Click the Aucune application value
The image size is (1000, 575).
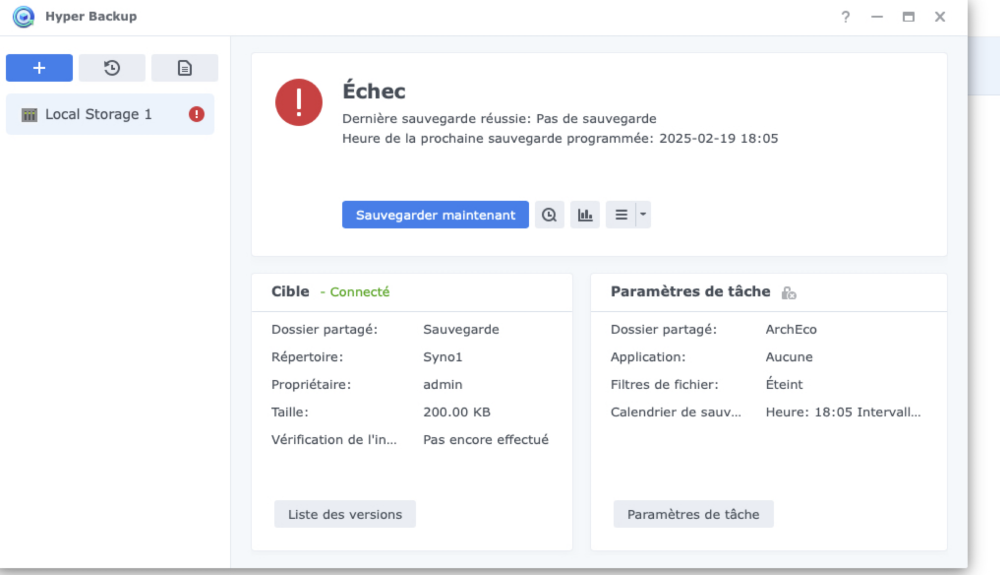pyautogui.click(x=789, y=357)
